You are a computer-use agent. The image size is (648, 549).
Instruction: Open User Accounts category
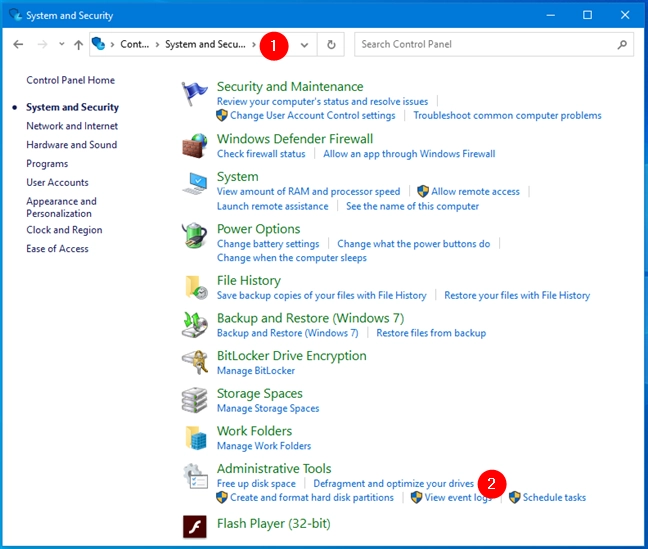[x=57, y=182]
